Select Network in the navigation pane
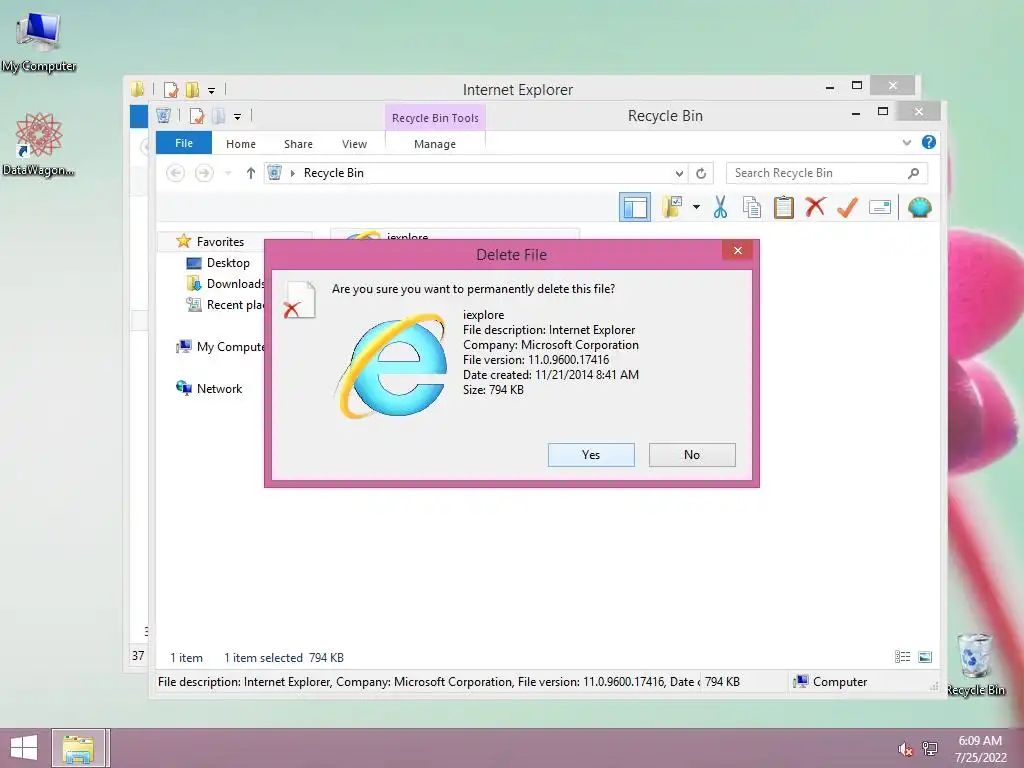The height and width of the screenshot is (768, 1024). click(219, 389)
